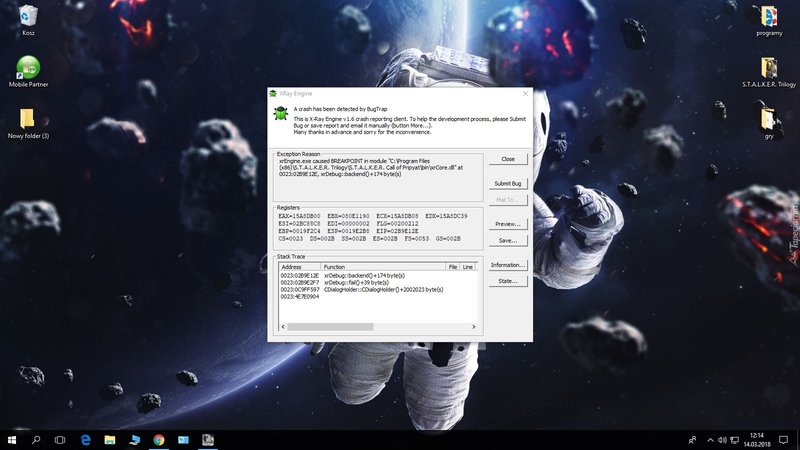Select the S.T.A.L.K.E.R. Trilogy desktop folder
The width and height of the screenshot is (800, 450).
769,72
